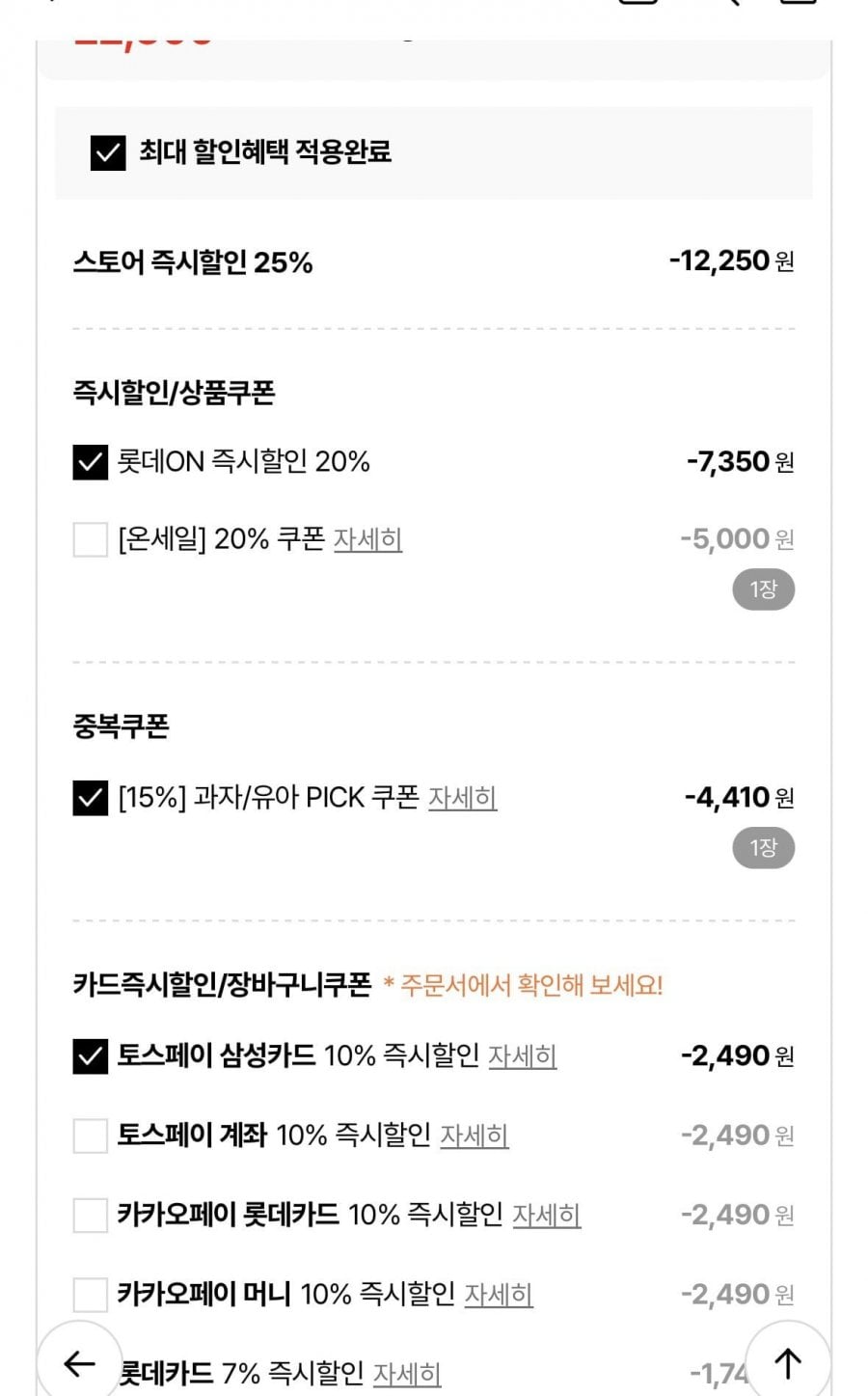Tap the back arrow button
The width and height of the screenshot is (868, 1396).
(x=78, y=1362)
